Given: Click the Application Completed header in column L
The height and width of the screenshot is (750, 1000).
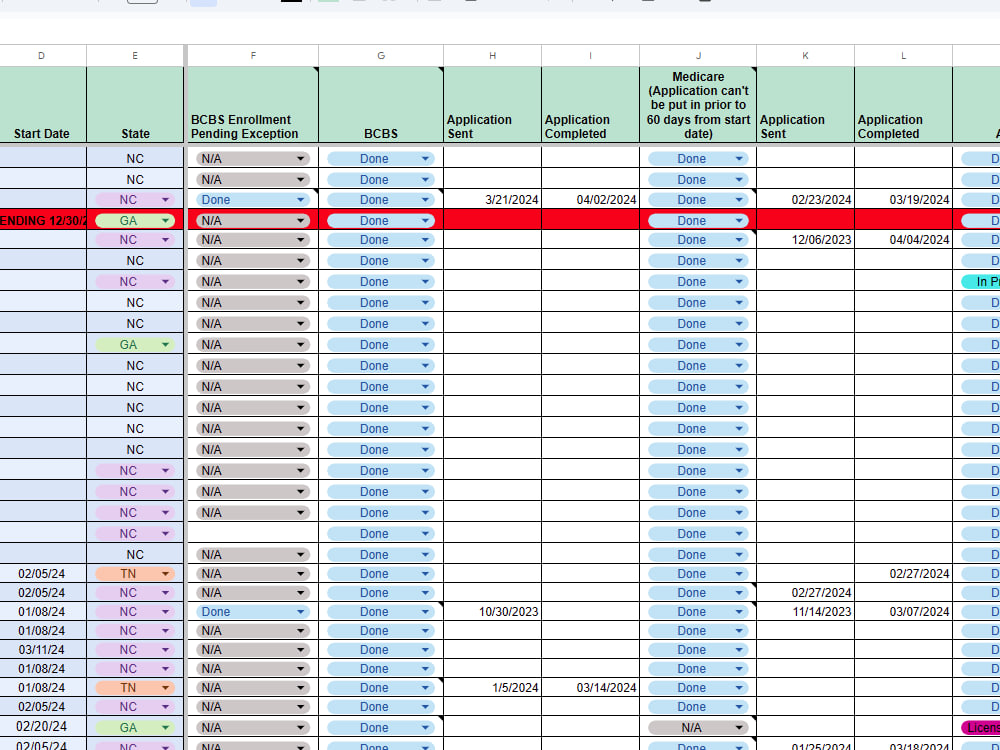Looking at the screenshot, I should click(904, 105).
